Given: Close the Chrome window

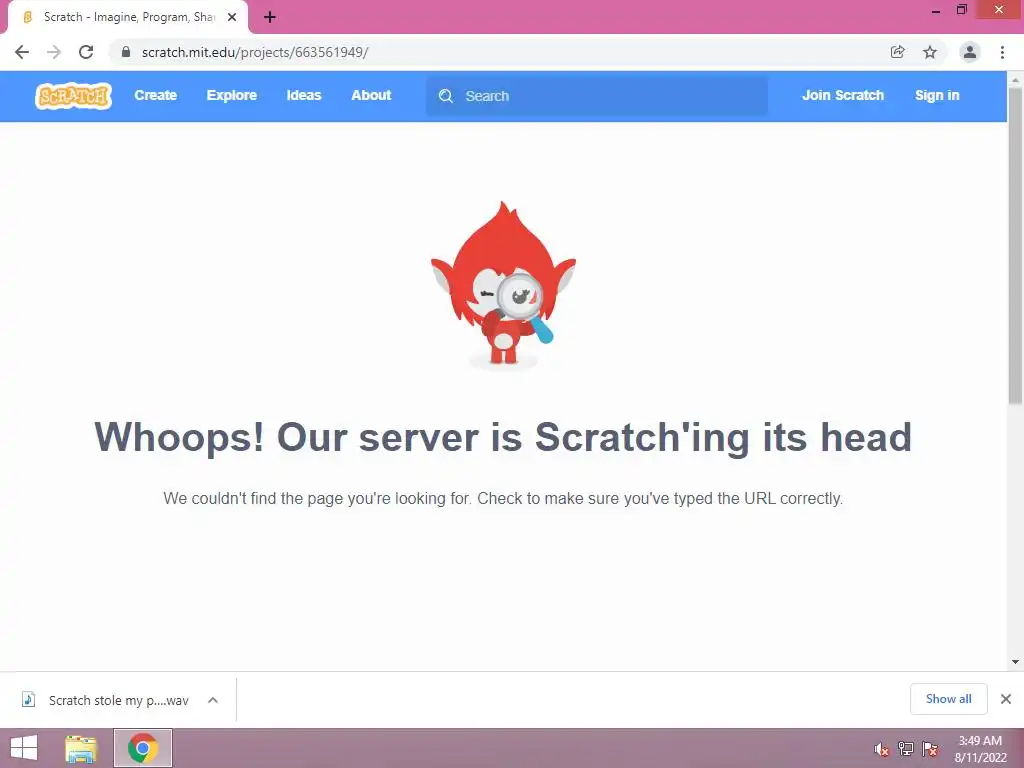Looking at the screenshot, I should pos(999,10).
